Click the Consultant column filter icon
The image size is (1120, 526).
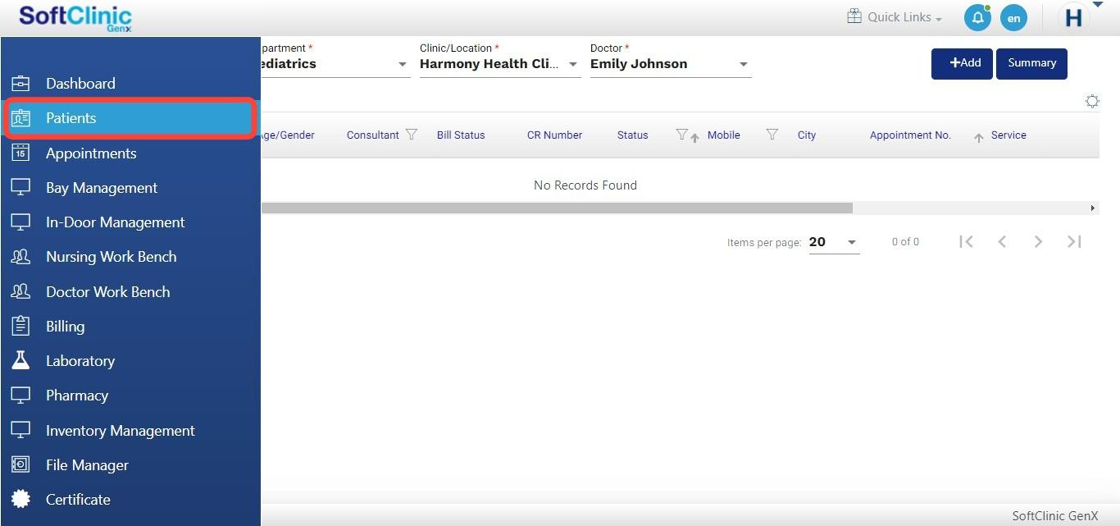coord(411,135)
